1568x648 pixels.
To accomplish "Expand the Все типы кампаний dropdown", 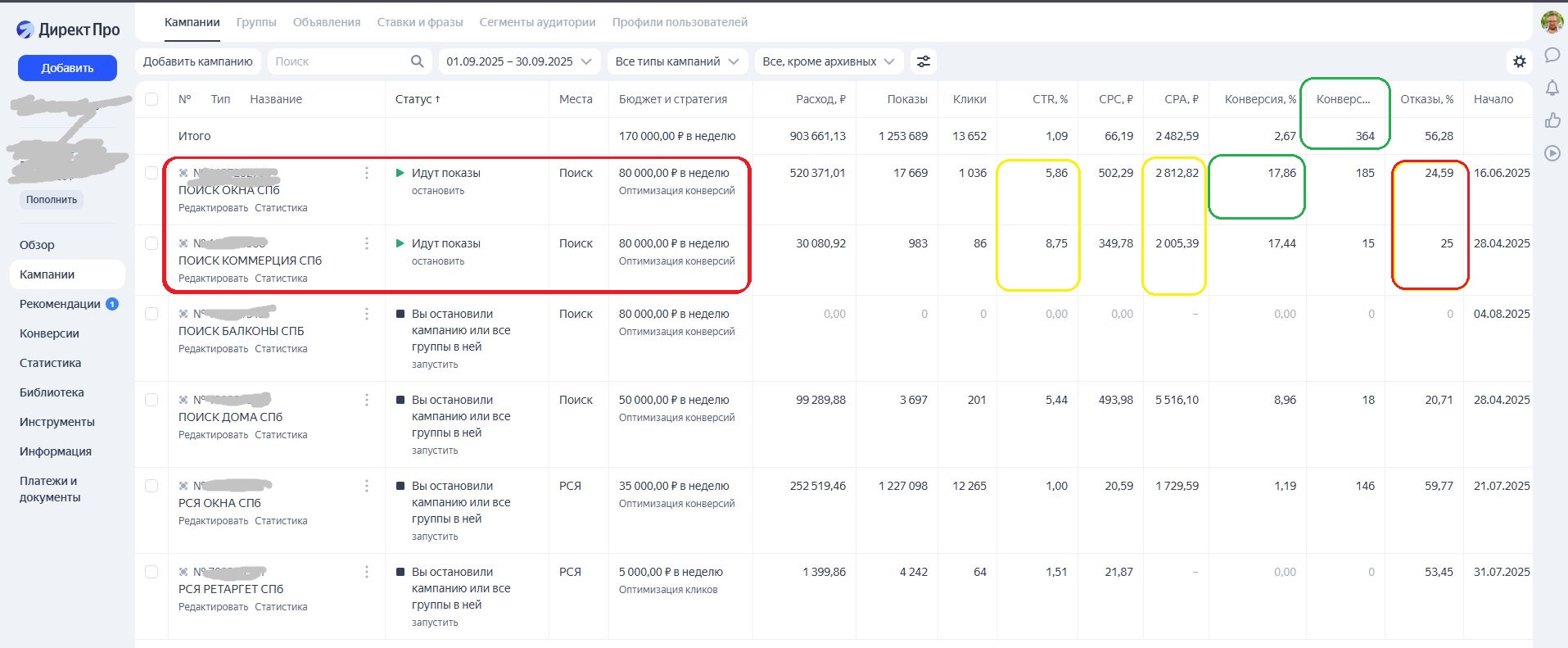I will tap(676, 61).
